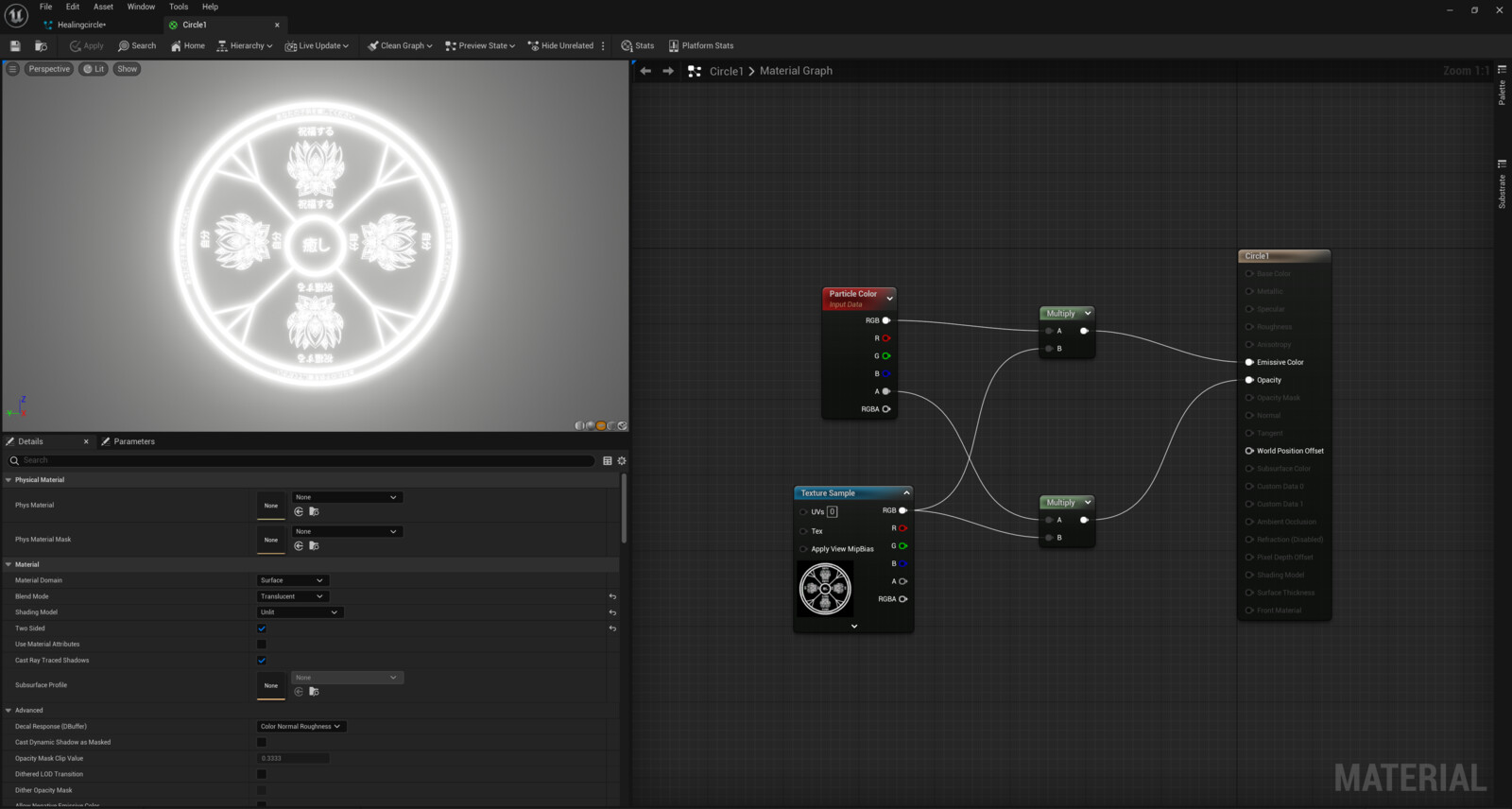Image resolution: width=1512 pixels, height=809 pixels.
Task: Click the Show viewport button
Action: [x=128, y=69]
